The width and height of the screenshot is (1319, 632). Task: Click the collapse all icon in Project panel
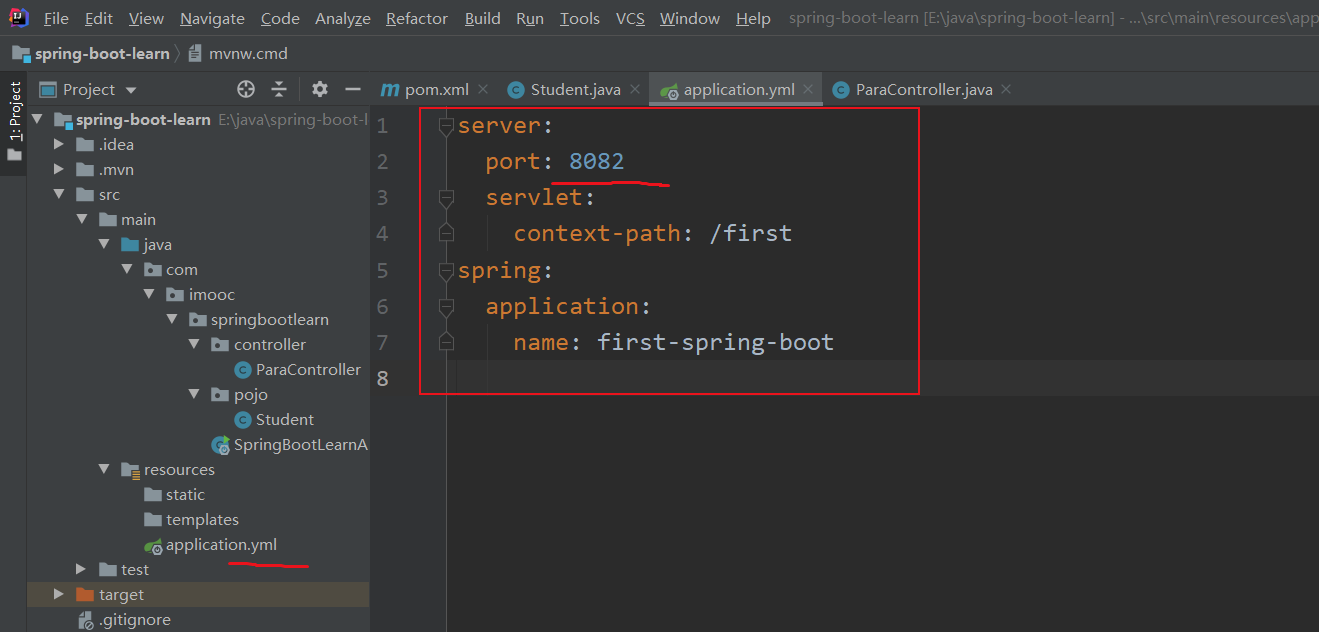[x=279, y=89]
